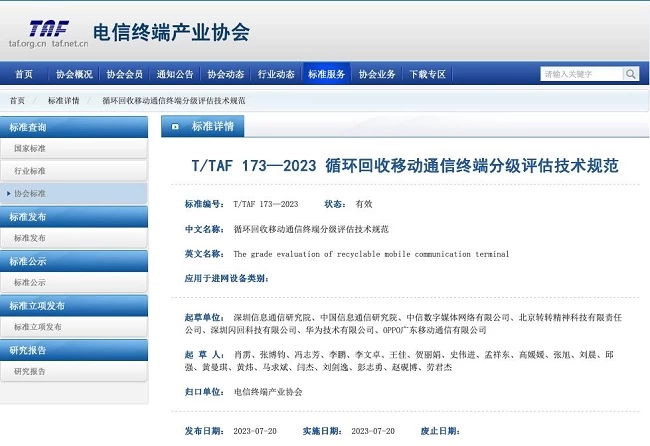Viewport: 650px width, 446px height.
Task: Open 协会动态 from the navigation bar
Action: (x=226, y=74)
